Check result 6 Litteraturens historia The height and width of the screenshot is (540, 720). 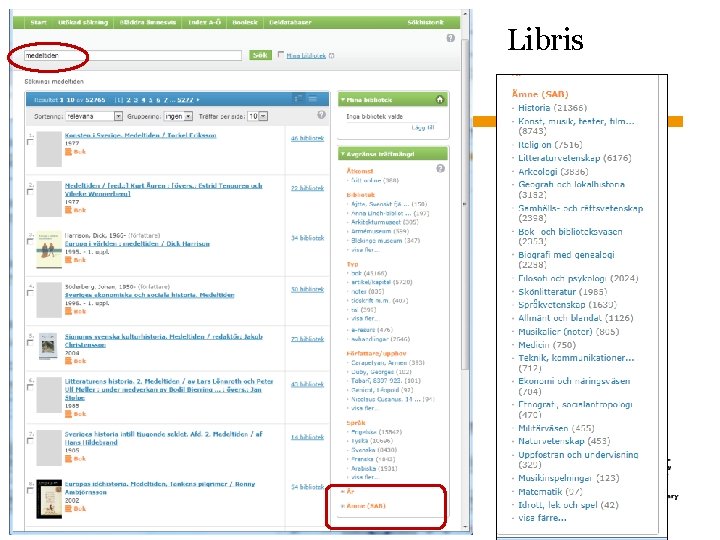point(30,388)
